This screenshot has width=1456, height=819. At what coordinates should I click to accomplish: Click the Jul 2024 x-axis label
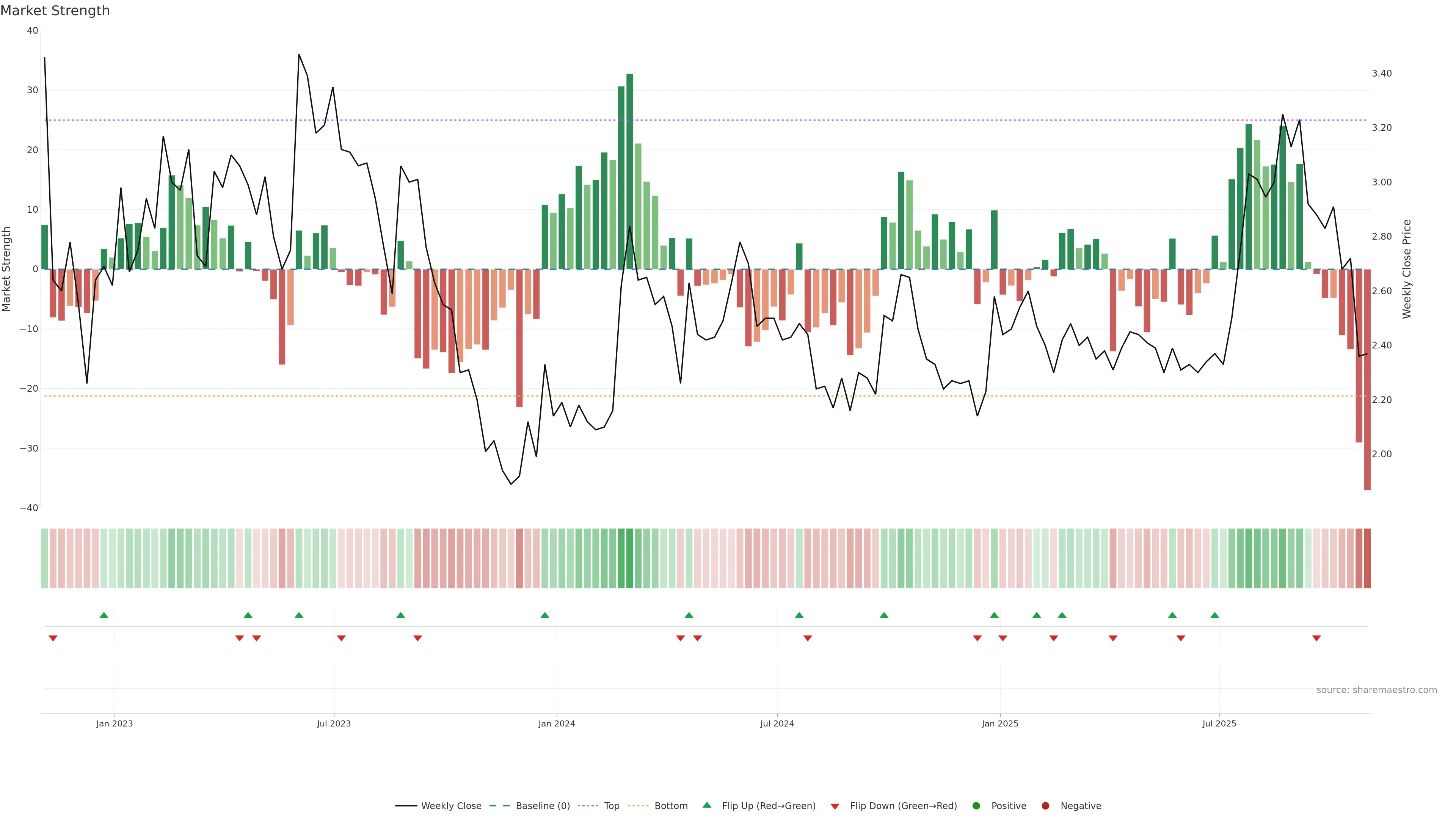click(777, 723)
